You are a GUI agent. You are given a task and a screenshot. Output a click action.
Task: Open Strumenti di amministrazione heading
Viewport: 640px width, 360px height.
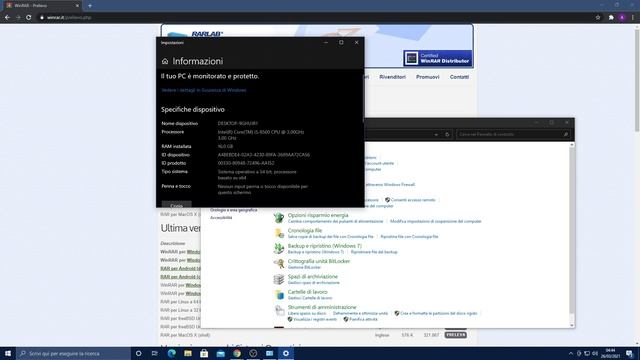(x=322, y=307)
